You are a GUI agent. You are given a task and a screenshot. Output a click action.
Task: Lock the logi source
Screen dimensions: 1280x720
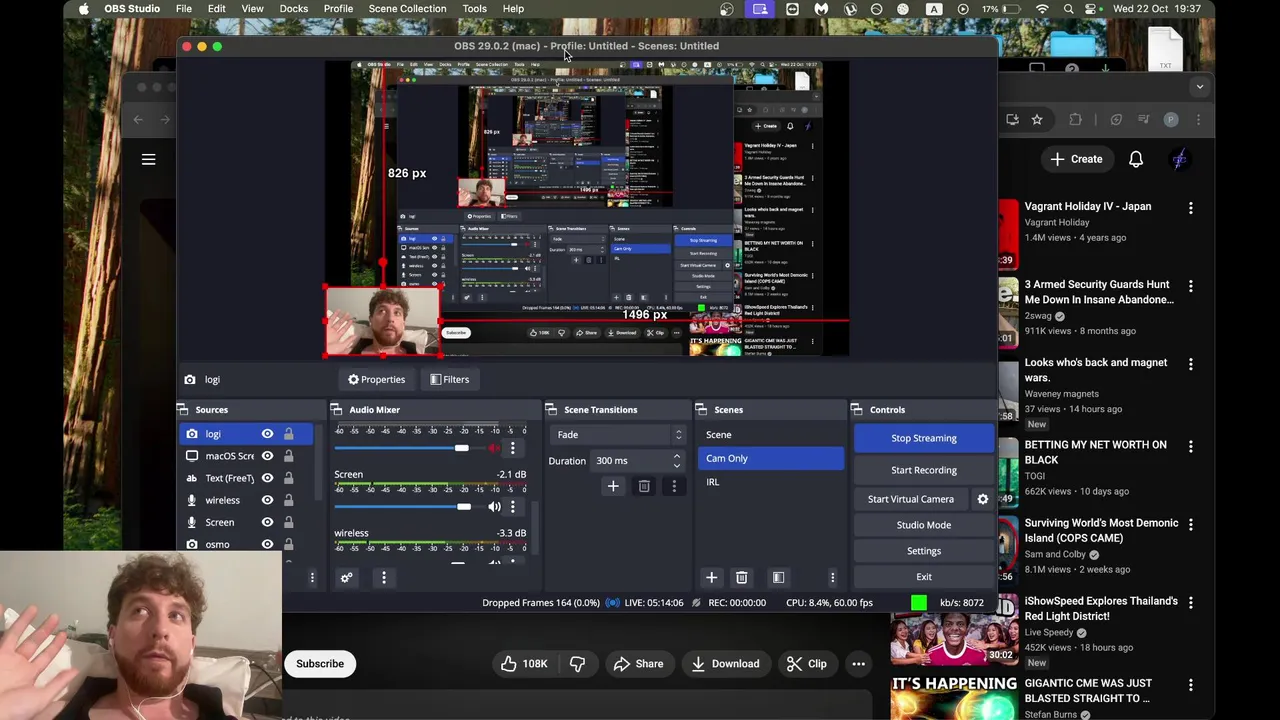click(x=288, y=434)
